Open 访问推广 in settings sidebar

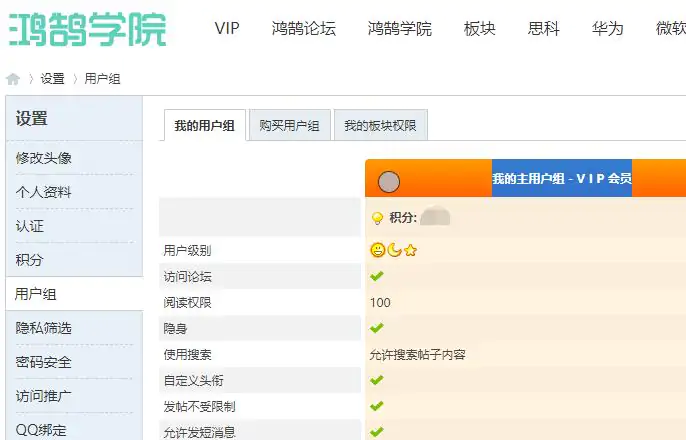coord(44,396)
